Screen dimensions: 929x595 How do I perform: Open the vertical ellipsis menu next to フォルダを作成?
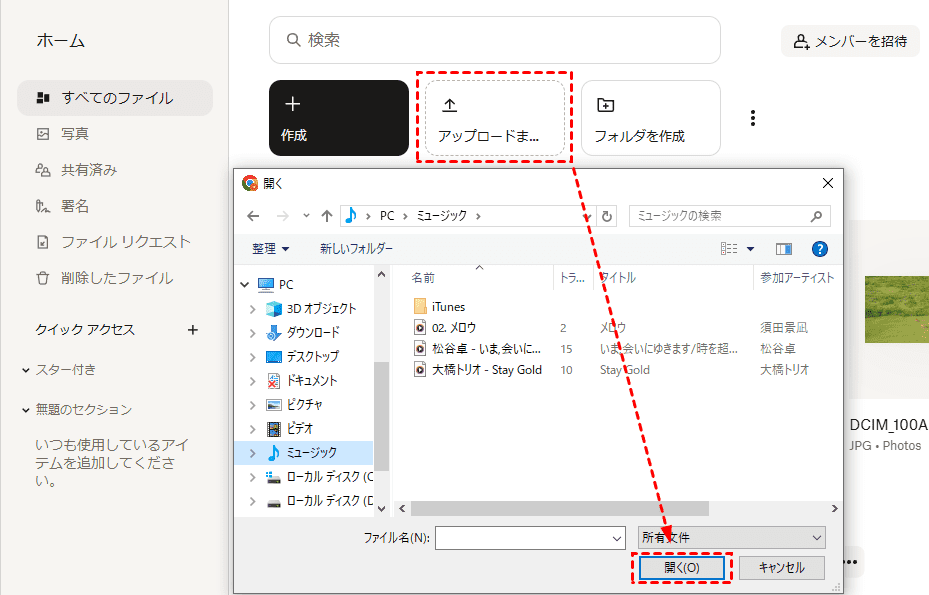[752, 117]
